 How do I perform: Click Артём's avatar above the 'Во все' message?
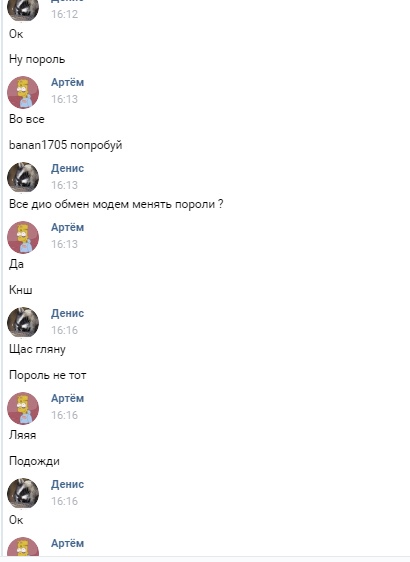click(x=23, y=92)
